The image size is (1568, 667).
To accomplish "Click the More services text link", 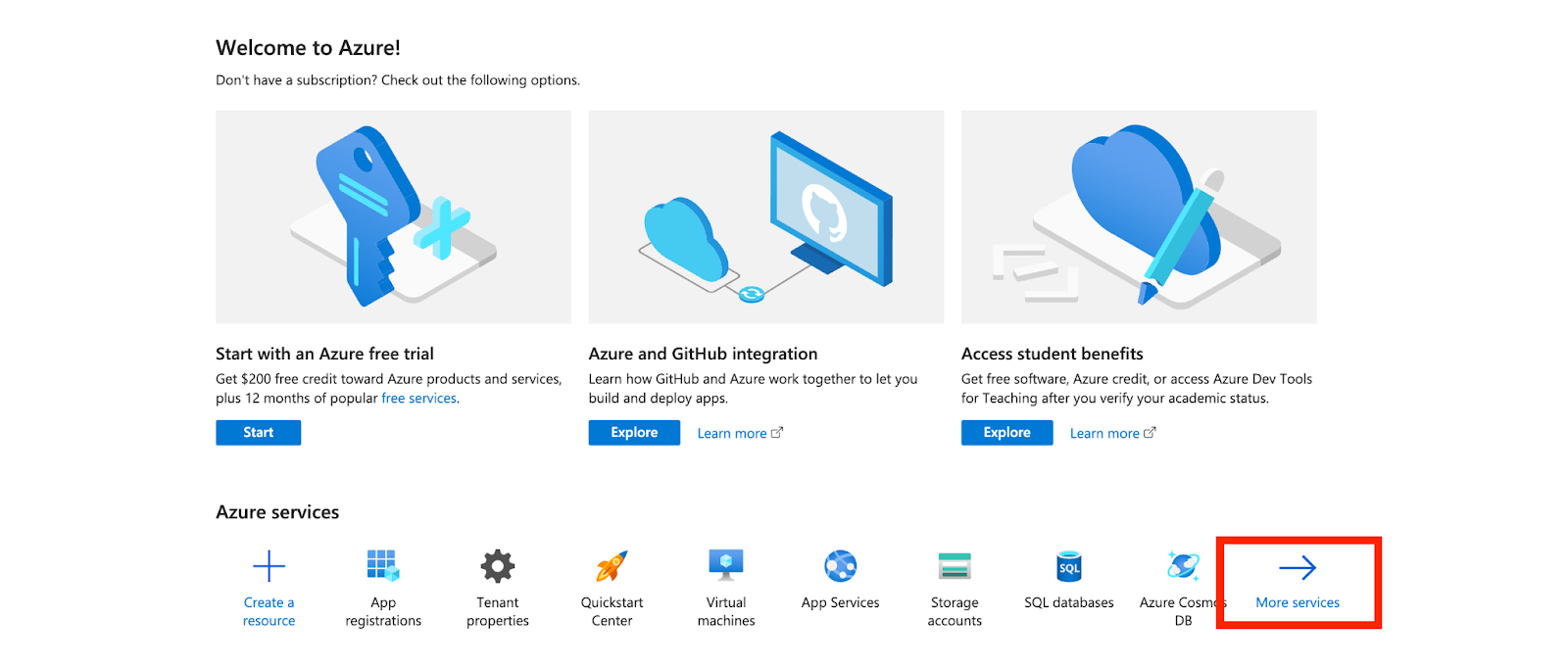I will (x=1298, y=602).
